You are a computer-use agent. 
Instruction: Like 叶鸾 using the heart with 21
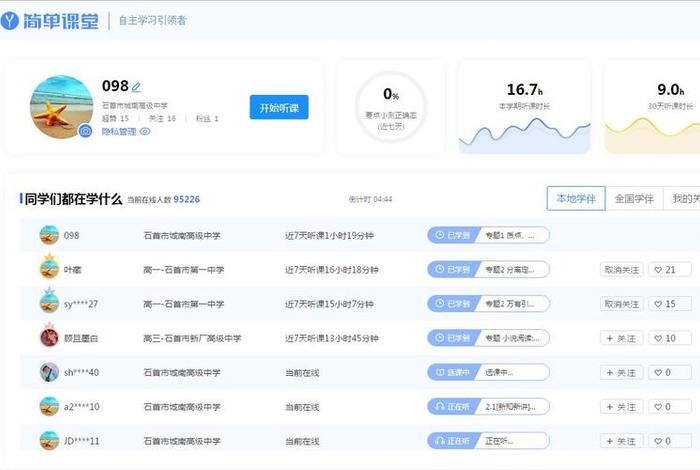coord(671,269)
